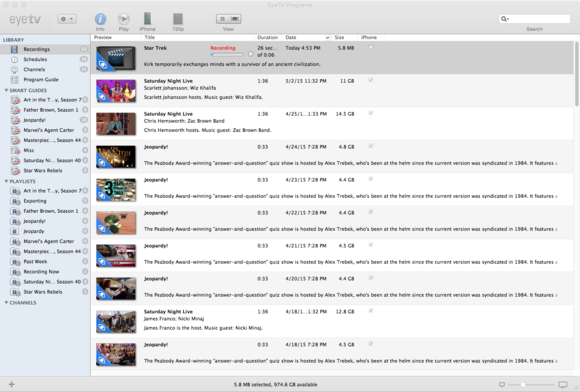Click the Exporting playlist icon
580x392 pixels.
click(15, 201)
